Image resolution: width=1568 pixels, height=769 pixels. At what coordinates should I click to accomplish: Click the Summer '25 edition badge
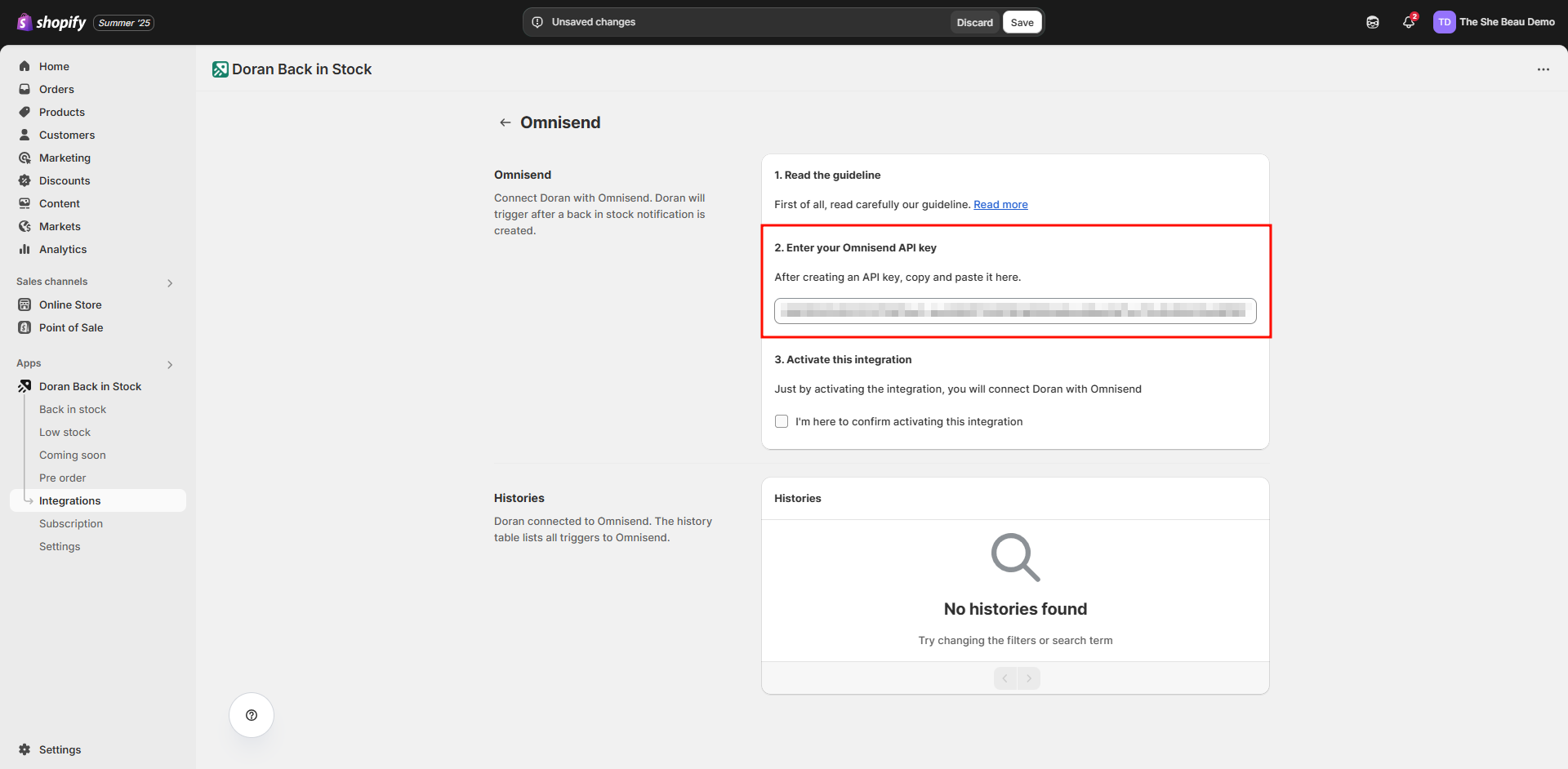(x=124, y=23)
